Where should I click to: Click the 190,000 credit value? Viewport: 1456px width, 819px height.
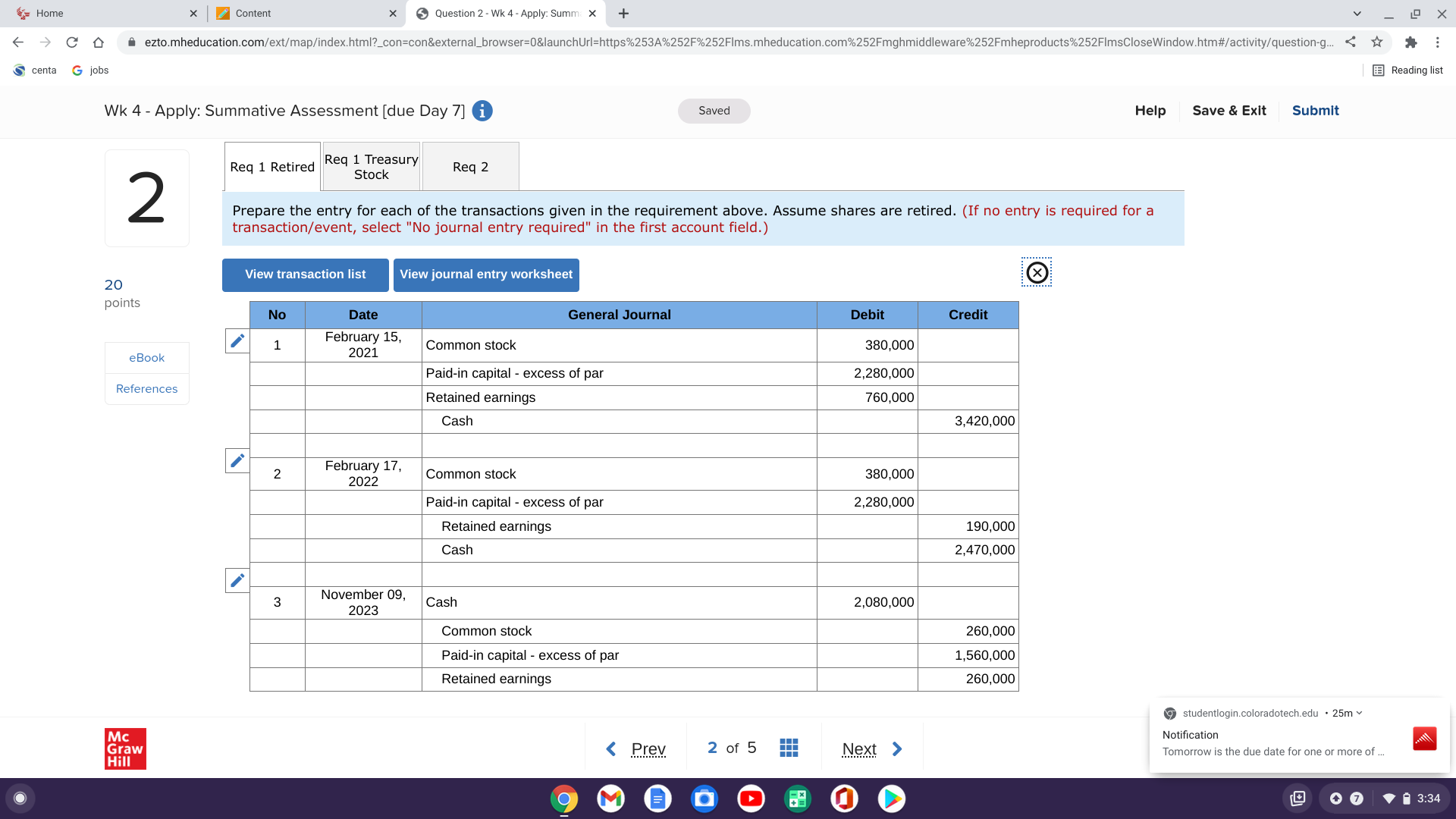click(x=990, y=526)
